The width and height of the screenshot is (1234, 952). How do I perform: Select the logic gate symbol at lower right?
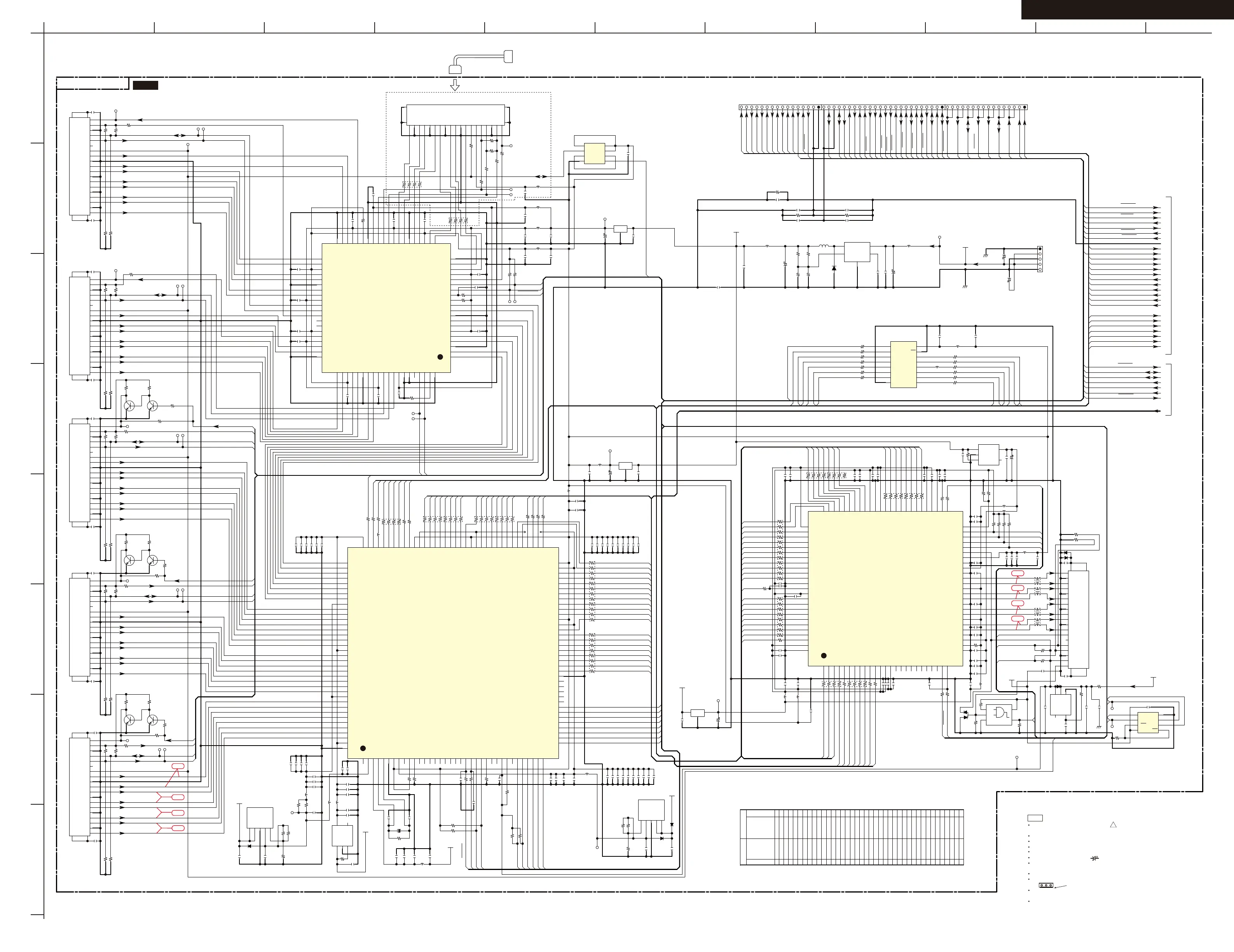(x=1001, y=713)
